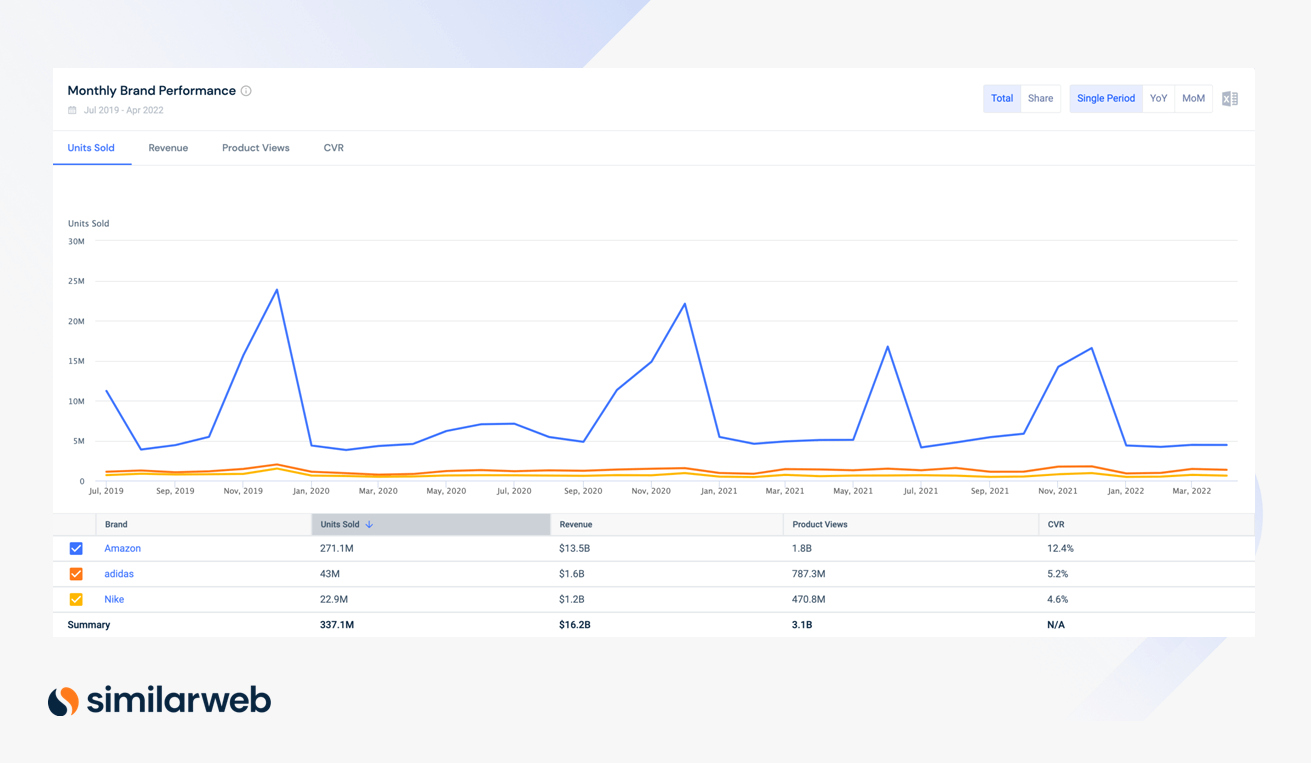Click adidas product views value 787.3M

click(x=809, y=574)
